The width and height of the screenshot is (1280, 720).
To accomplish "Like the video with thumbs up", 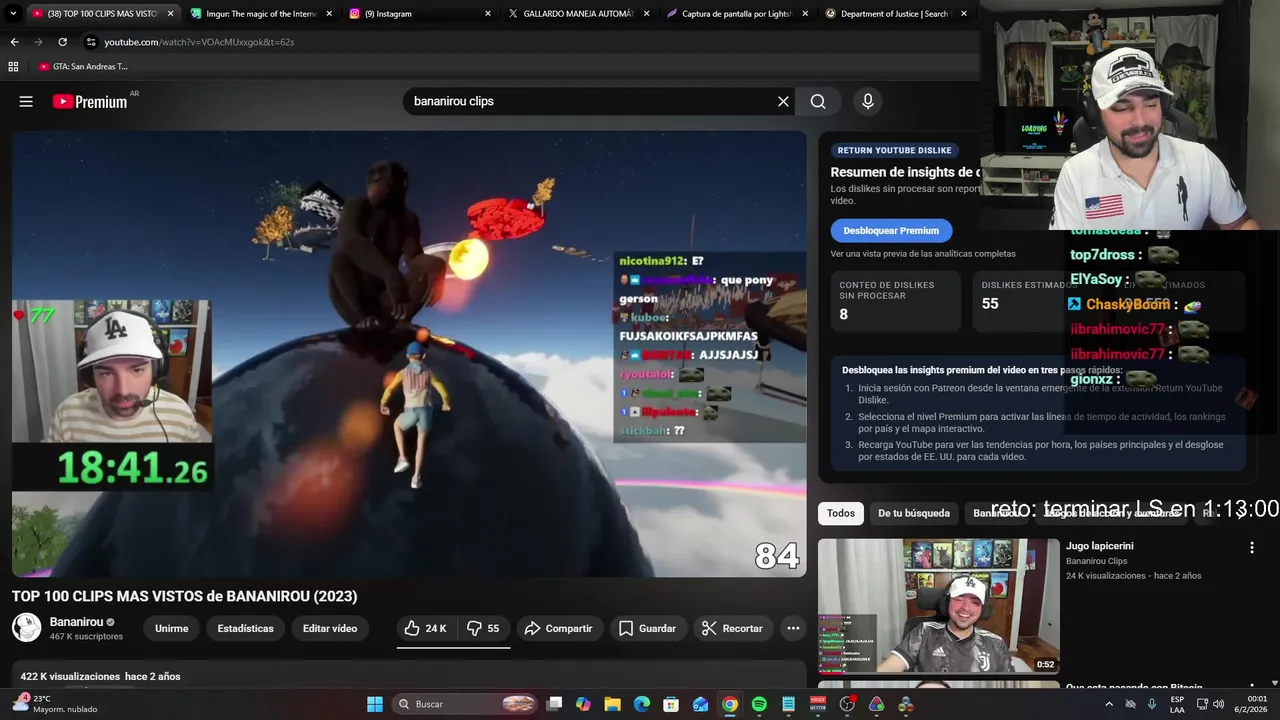I will 425,628.
